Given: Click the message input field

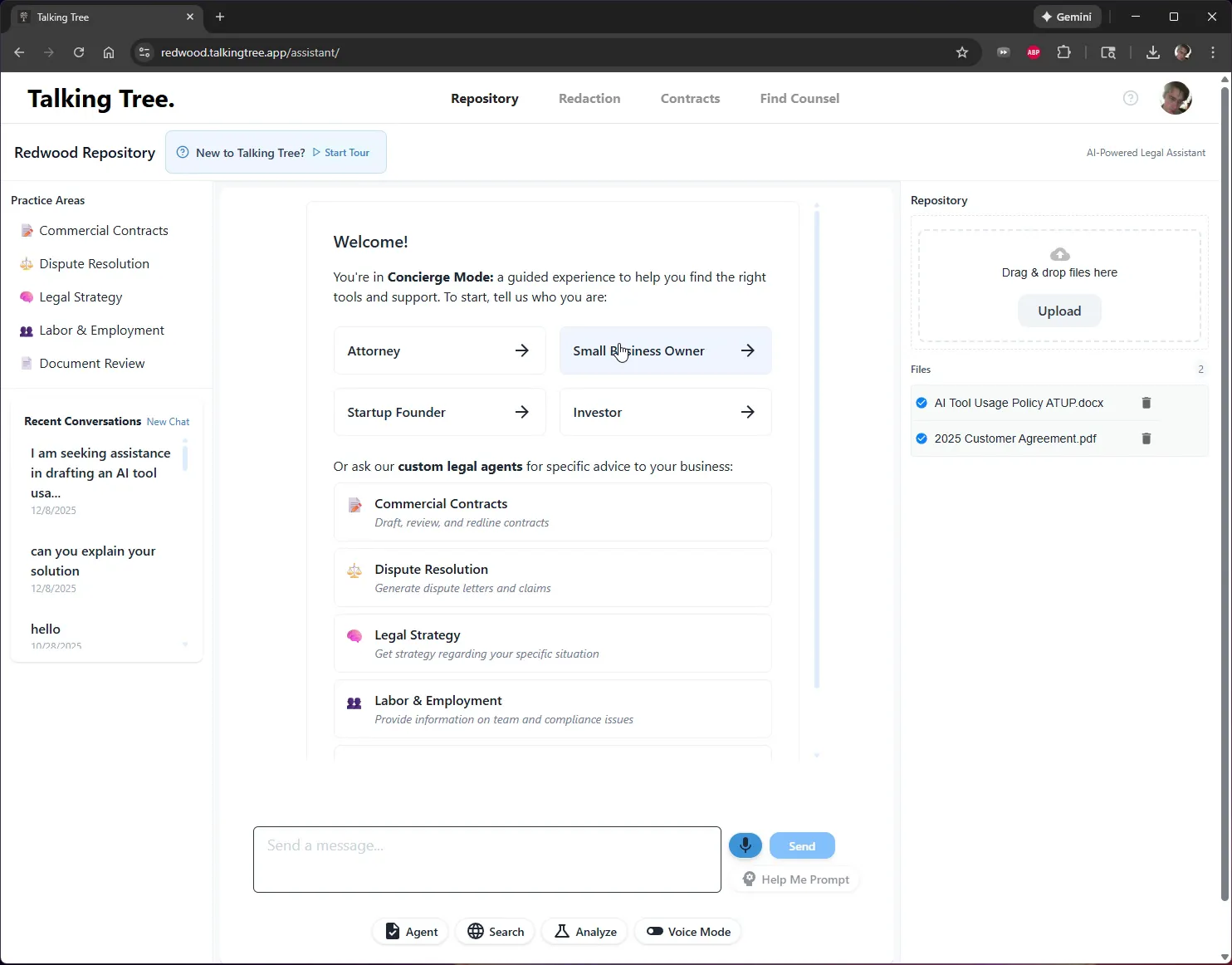Looking at the screenshot, I should (487, 860).
